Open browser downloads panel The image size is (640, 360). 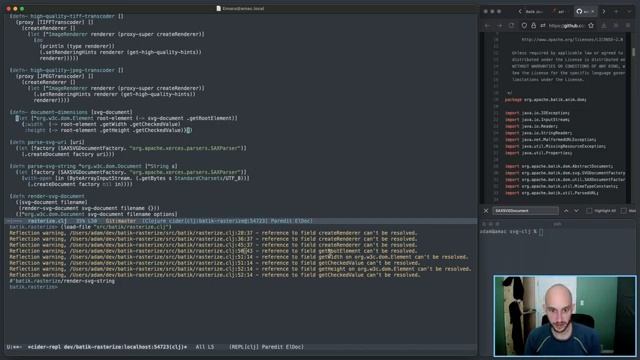pyautogui.click(x=604, y=25)
